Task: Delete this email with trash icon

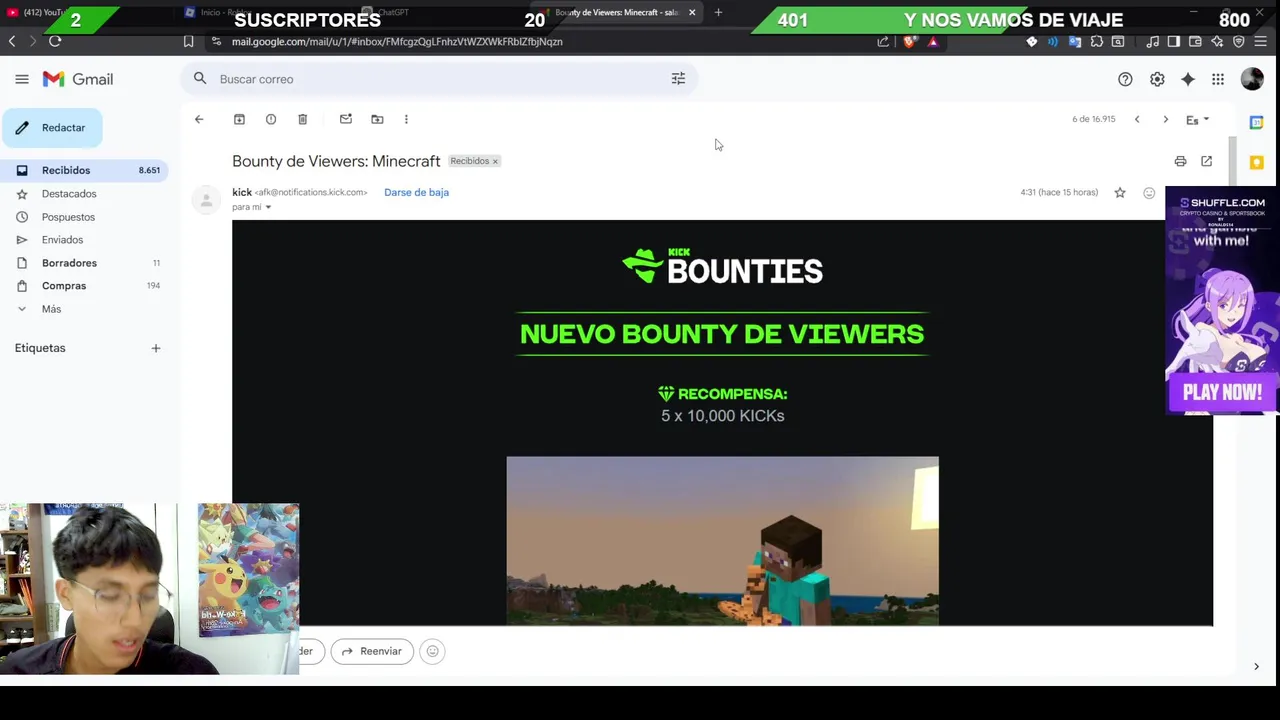Action: 303,119
